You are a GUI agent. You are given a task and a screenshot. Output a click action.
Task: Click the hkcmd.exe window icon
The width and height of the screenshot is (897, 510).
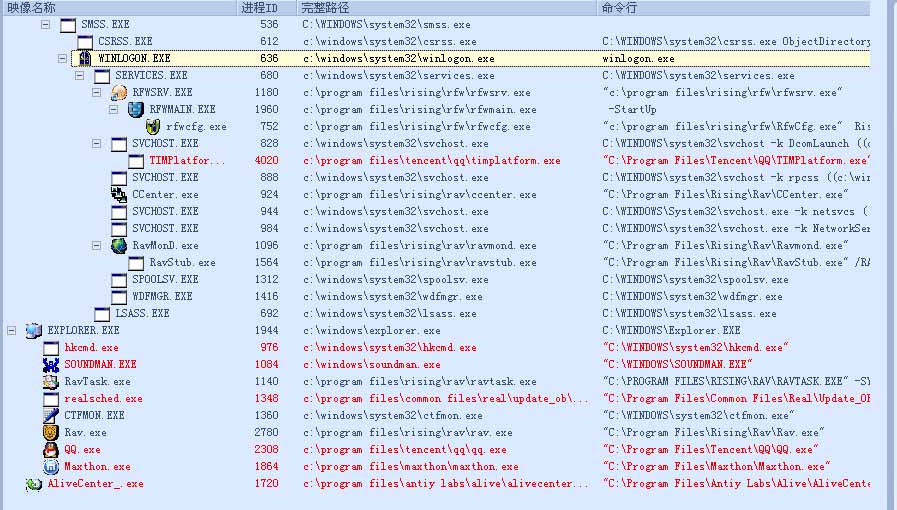51,348
